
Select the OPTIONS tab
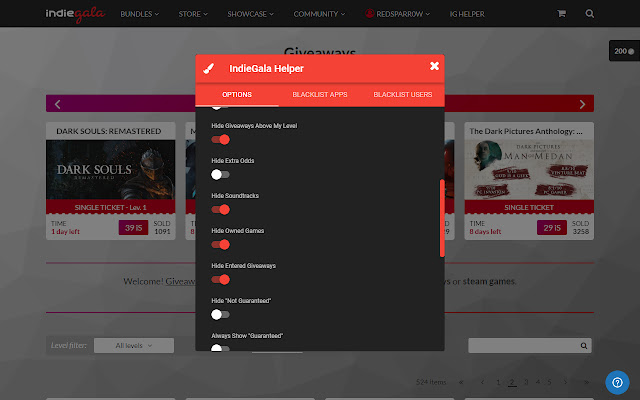pos(237,95)
